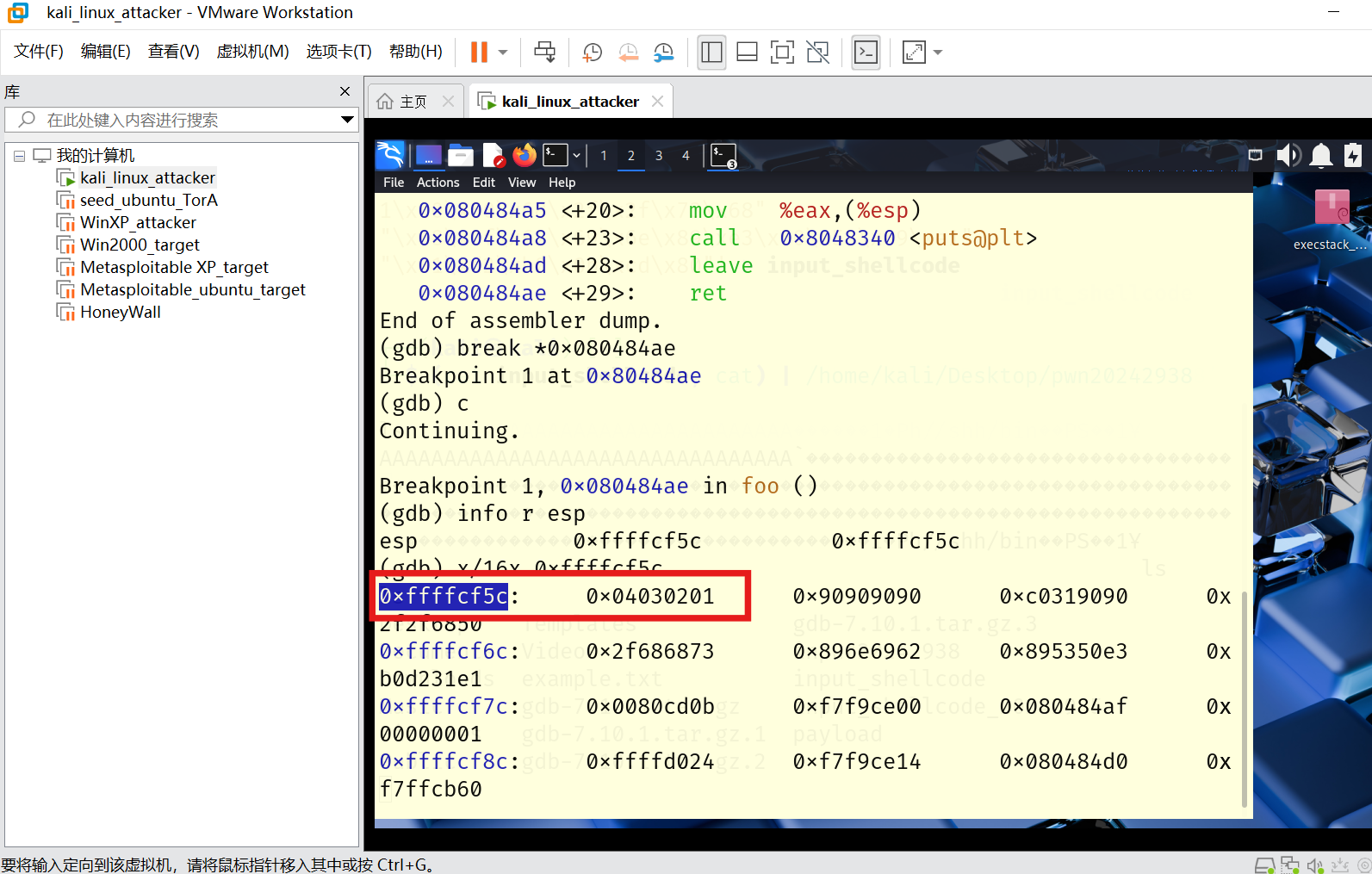Image resolution: width=1372 pixels, height=874 pixels.
Task: Click the terminal window button in Kali taskbar
Action: coord(723,156)
